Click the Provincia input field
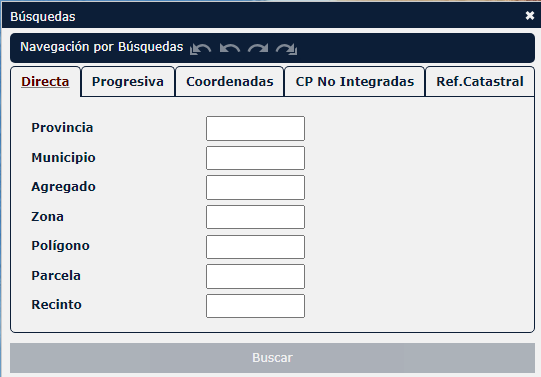Viewport: 541px width, 377px height. (255, 128)
